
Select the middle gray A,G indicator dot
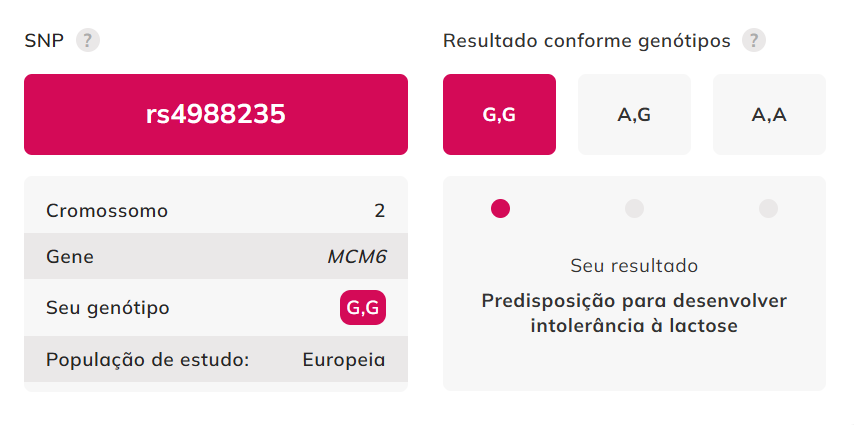(634, 208)
